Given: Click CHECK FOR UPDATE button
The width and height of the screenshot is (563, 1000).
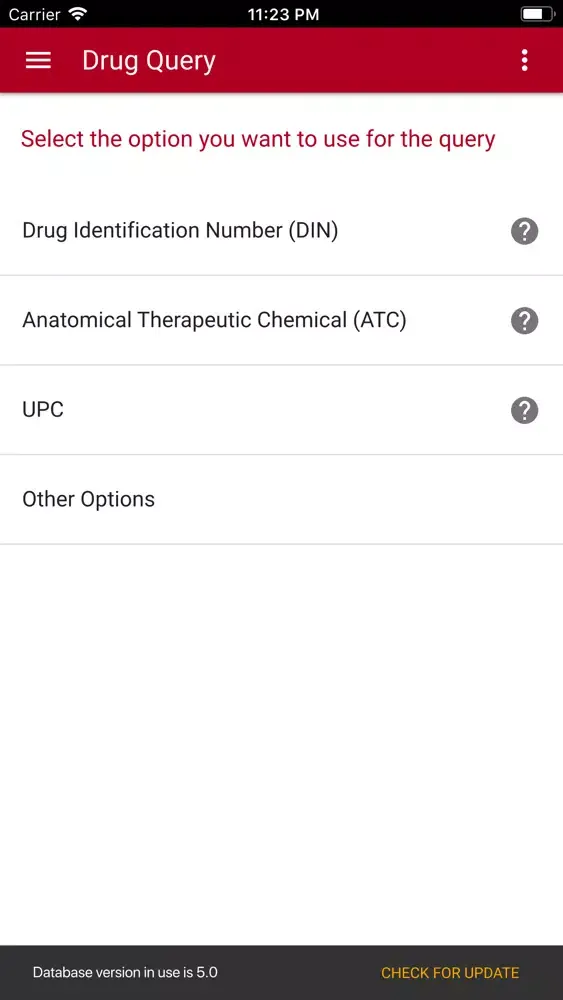Looking at the screenshot, I should (450, 973).
